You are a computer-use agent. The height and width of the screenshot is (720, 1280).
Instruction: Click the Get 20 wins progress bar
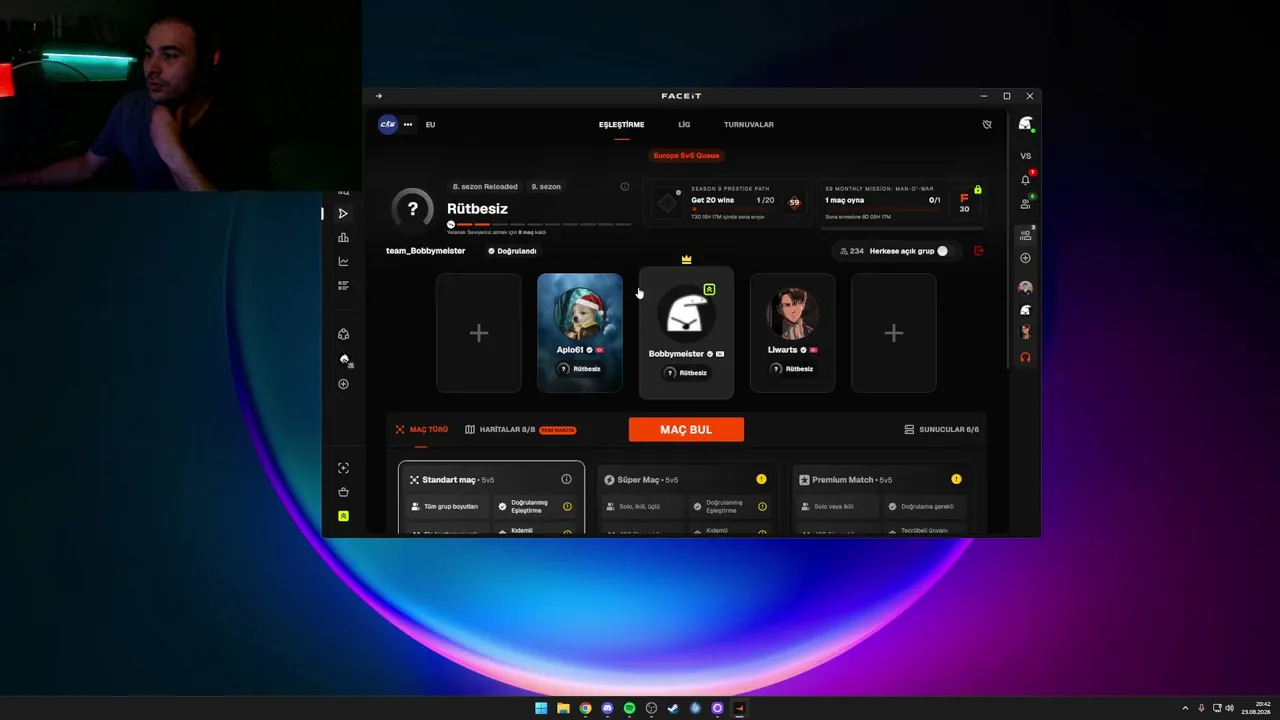click(733, 209)
